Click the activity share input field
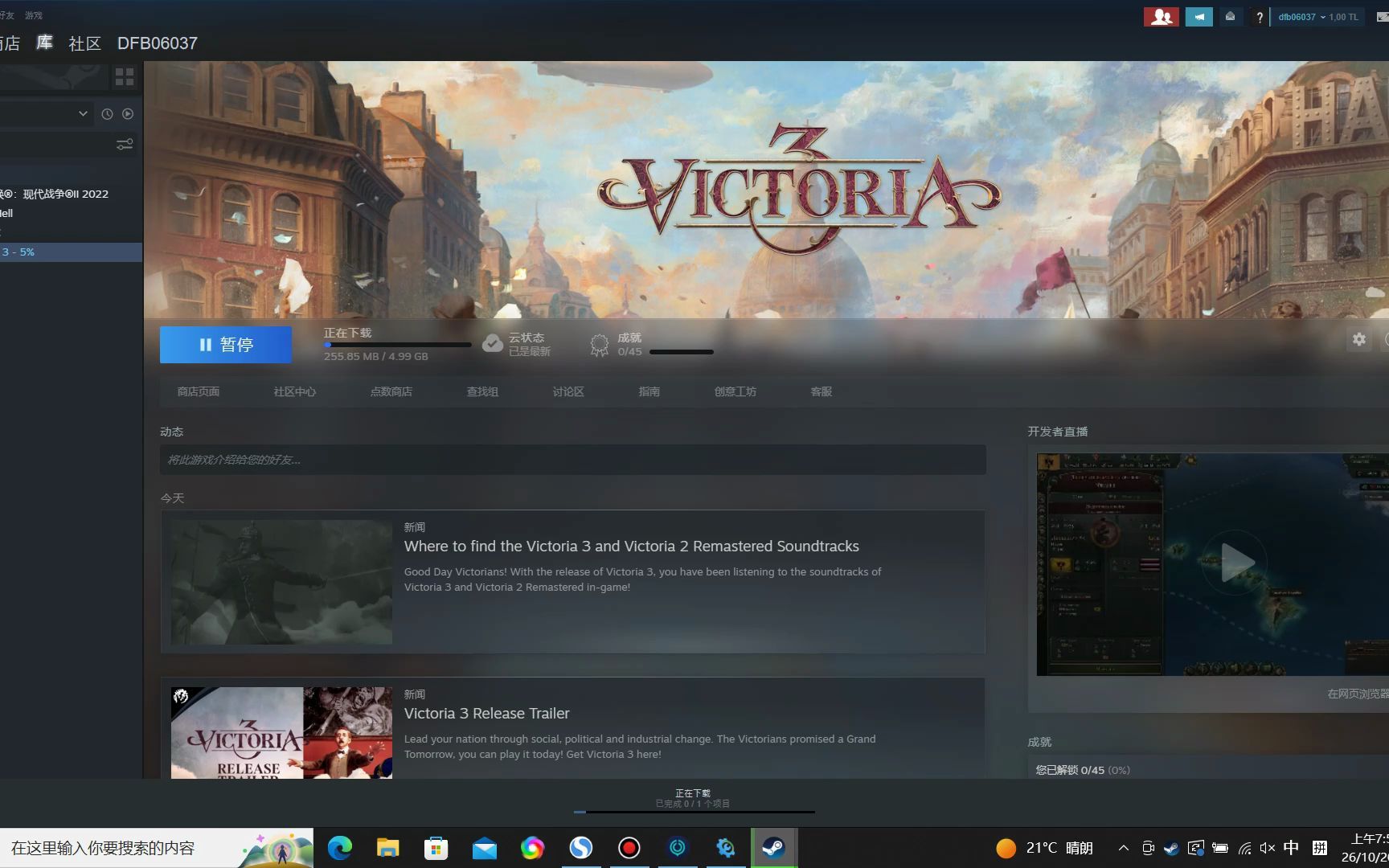 point(572,460)
